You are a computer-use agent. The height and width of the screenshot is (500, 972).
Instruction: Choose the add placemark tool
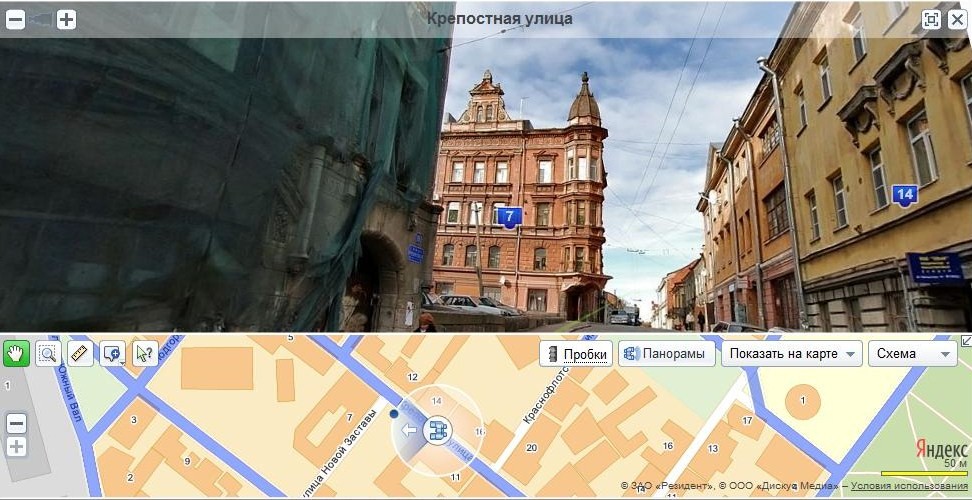tap(113, 353)
